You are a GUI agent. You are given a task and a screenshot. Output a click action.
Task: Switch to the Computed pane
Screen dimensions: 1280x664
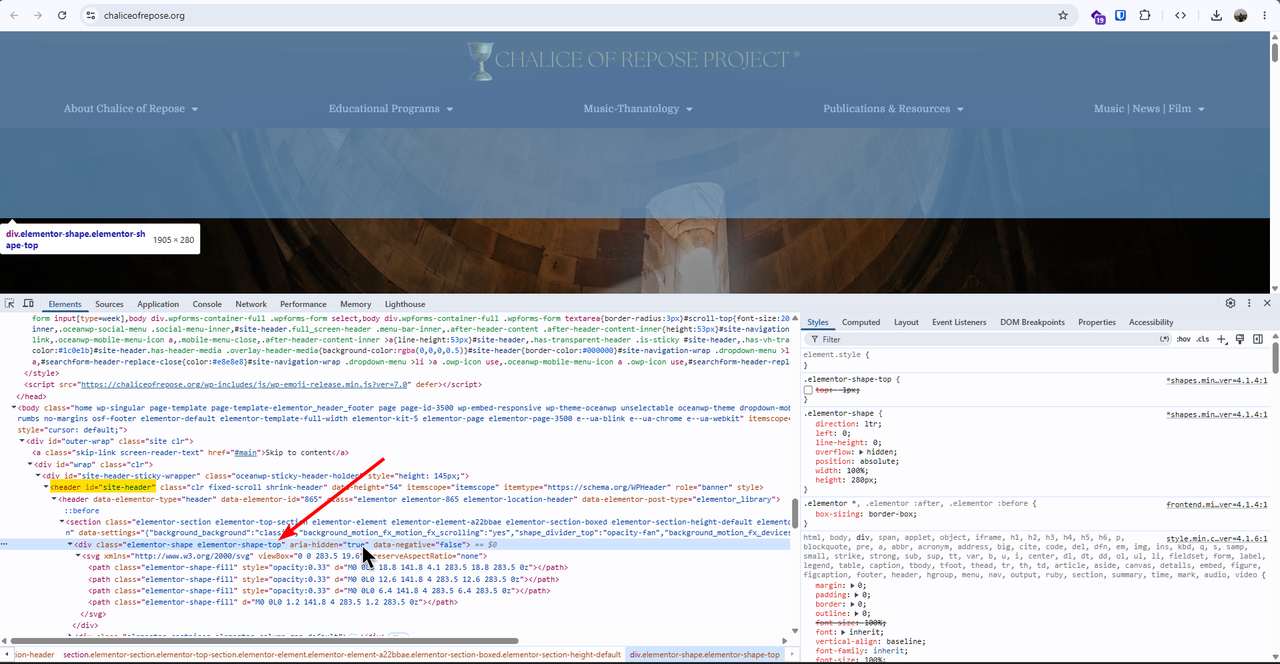pos(861,322)
